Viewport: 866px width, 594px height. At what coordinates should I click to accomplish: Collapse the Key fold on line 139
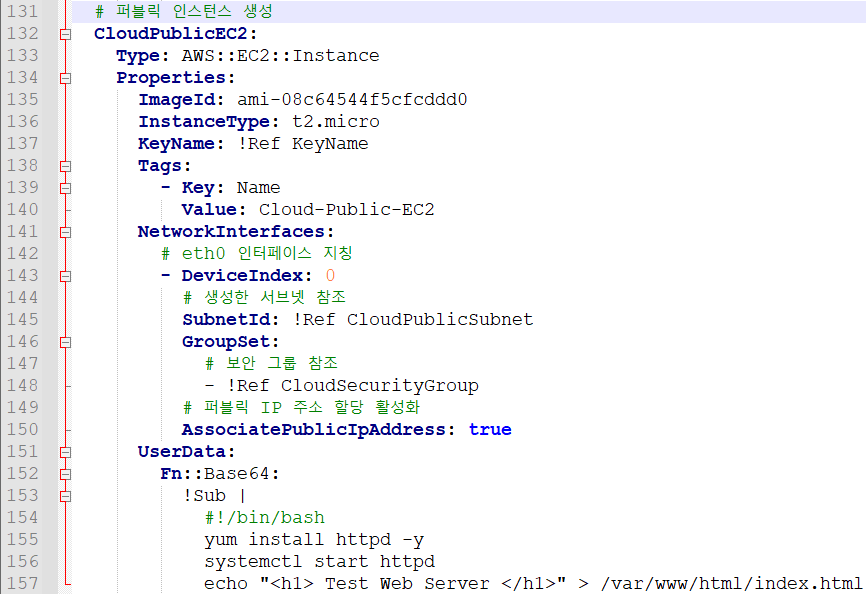point(65,188)
